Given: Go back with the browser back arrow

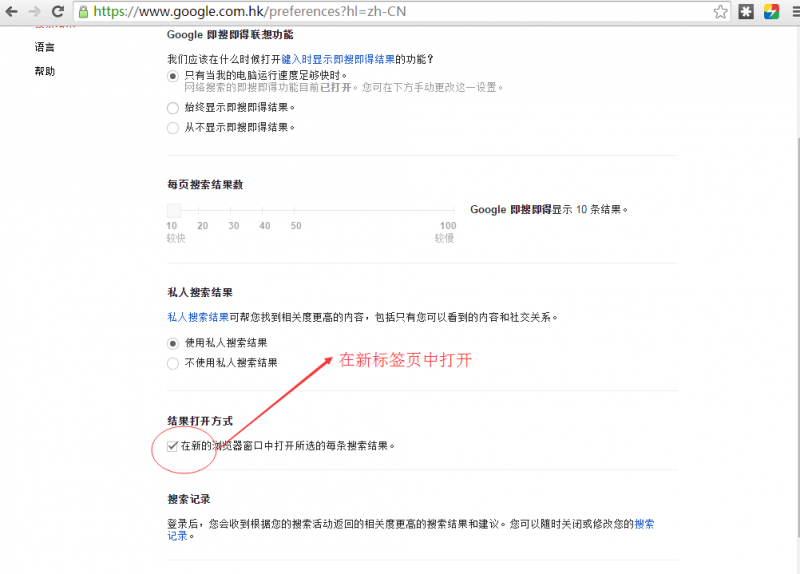Looking at the screenshot, I should click(11, 11).
